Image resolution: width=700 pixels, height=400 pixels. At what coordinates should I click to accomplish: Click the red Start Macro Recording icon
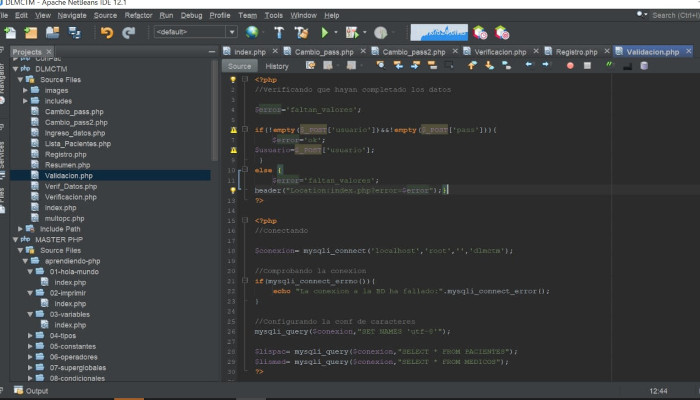point(571,66)
